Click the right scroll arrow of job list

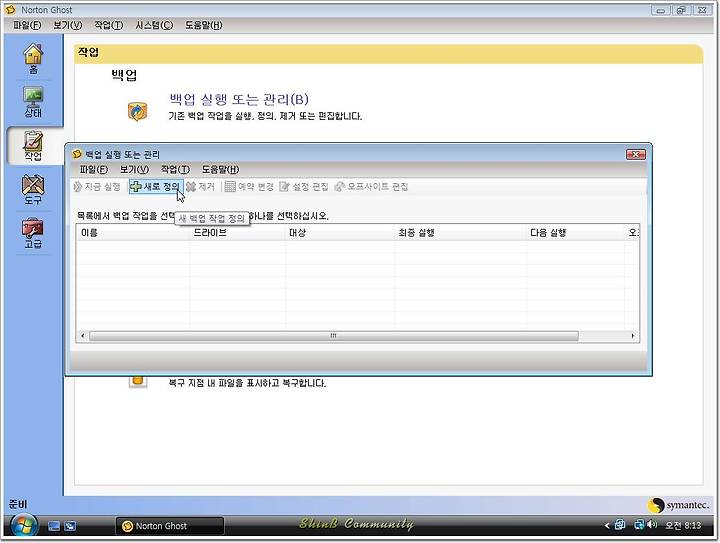pyautogui.click(x=633, y=336)
